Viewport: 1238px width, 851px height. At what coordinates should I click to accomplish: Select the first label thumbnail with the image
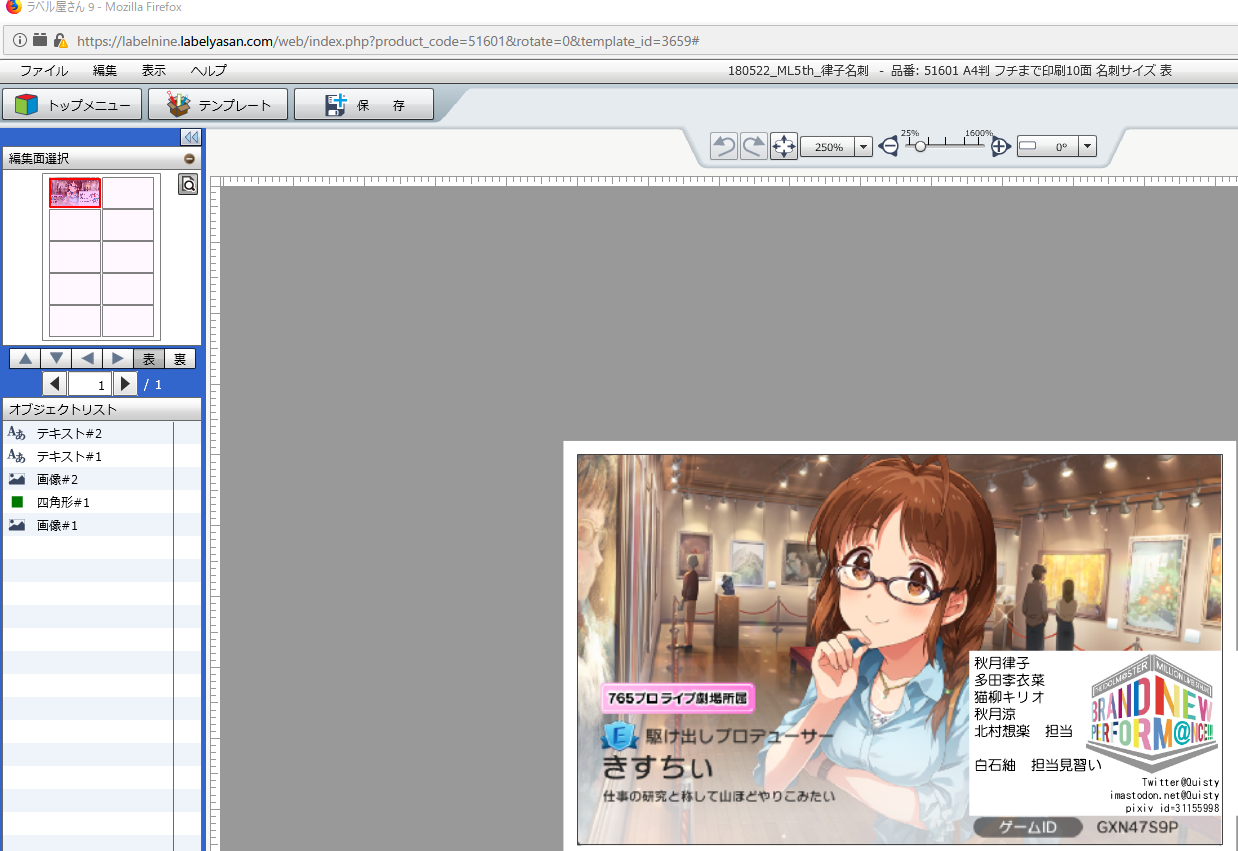(x=76, y=193)
